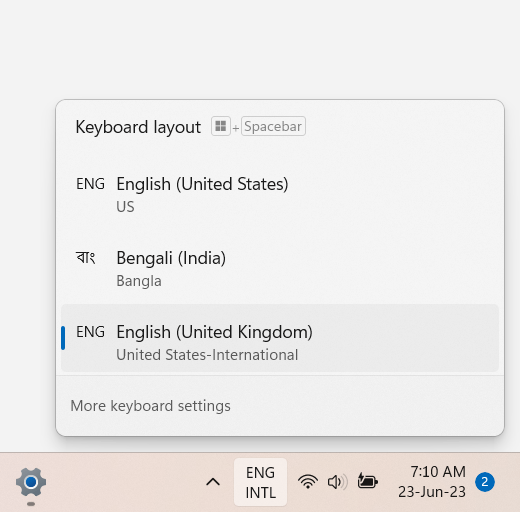Toggle the ENG INTL language indicator
The height and width of the screenshot is (512, 520).
click(x=260, y=482)
